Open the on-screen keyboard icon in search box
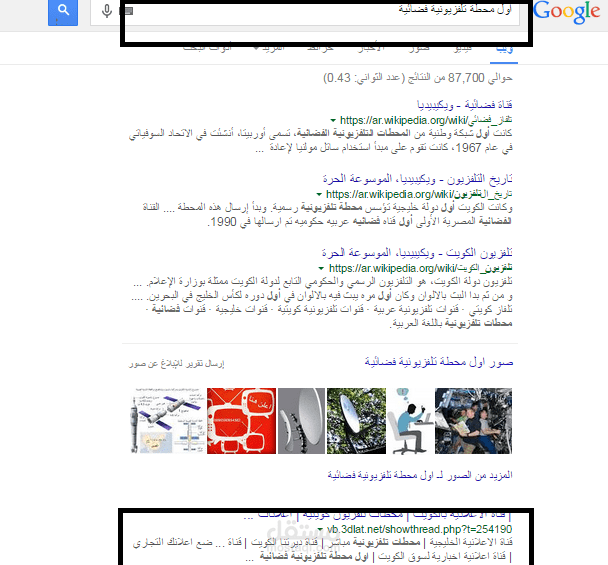Screen dimensions: 608x565 pyautogui.click(x=128, y=11)
